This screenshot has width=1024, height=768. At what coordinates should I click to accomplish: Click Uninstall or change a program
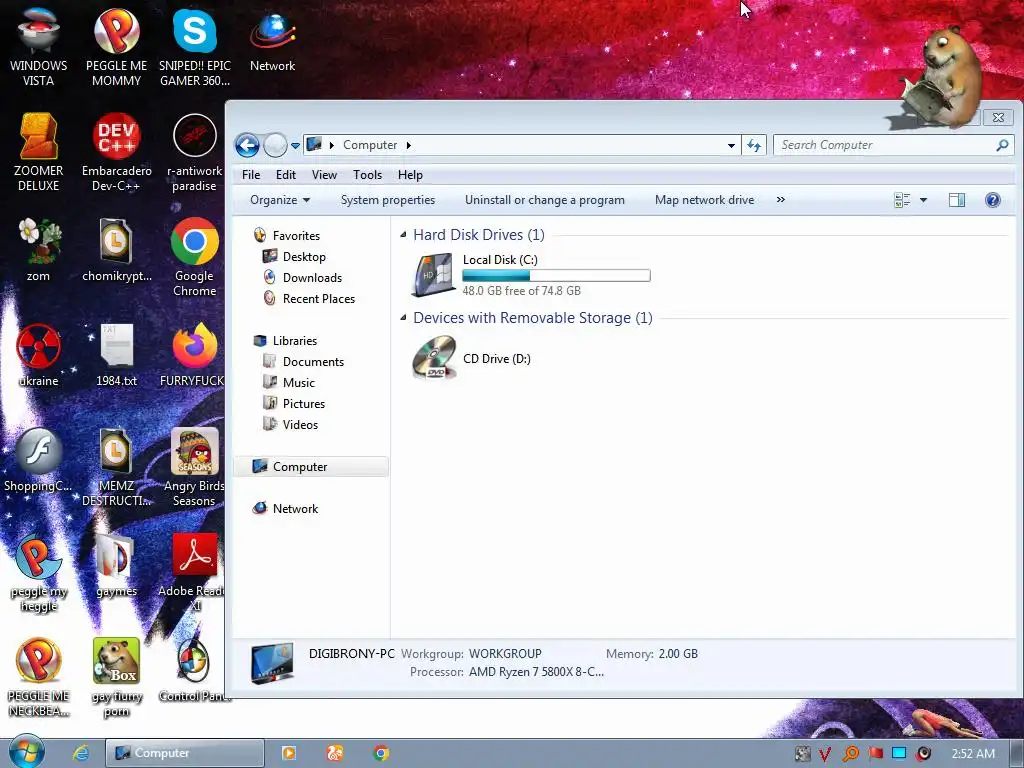(545, 200)
